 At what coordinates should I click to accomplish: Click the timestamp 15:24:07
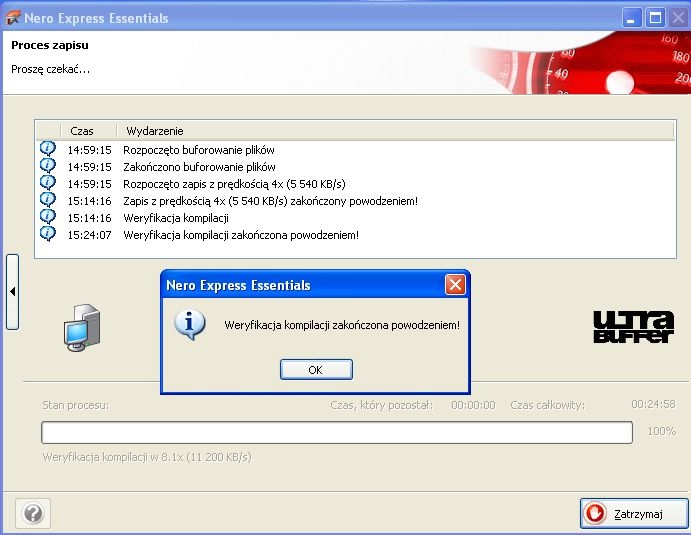pos(89,235)
